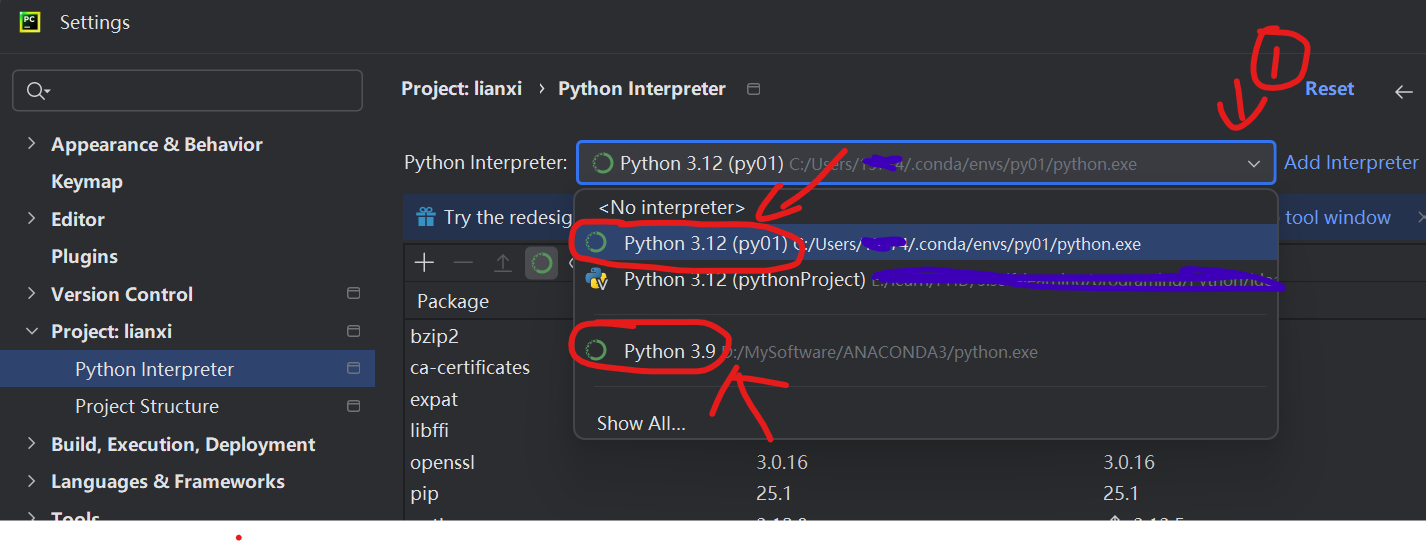Click the PyCharm logo in title bar
Screen dimensions: 1426x541
pos(29,22)
